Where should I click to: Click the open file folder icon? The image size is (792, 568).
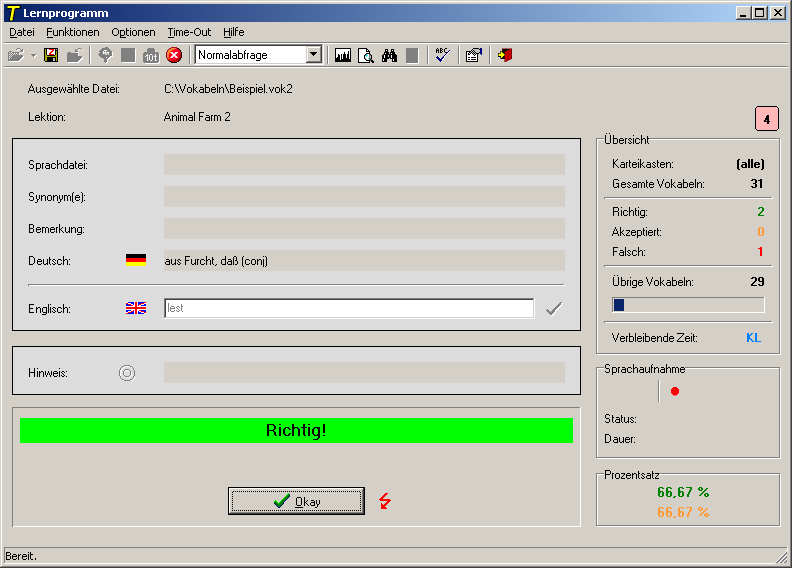tap(16, 55)
